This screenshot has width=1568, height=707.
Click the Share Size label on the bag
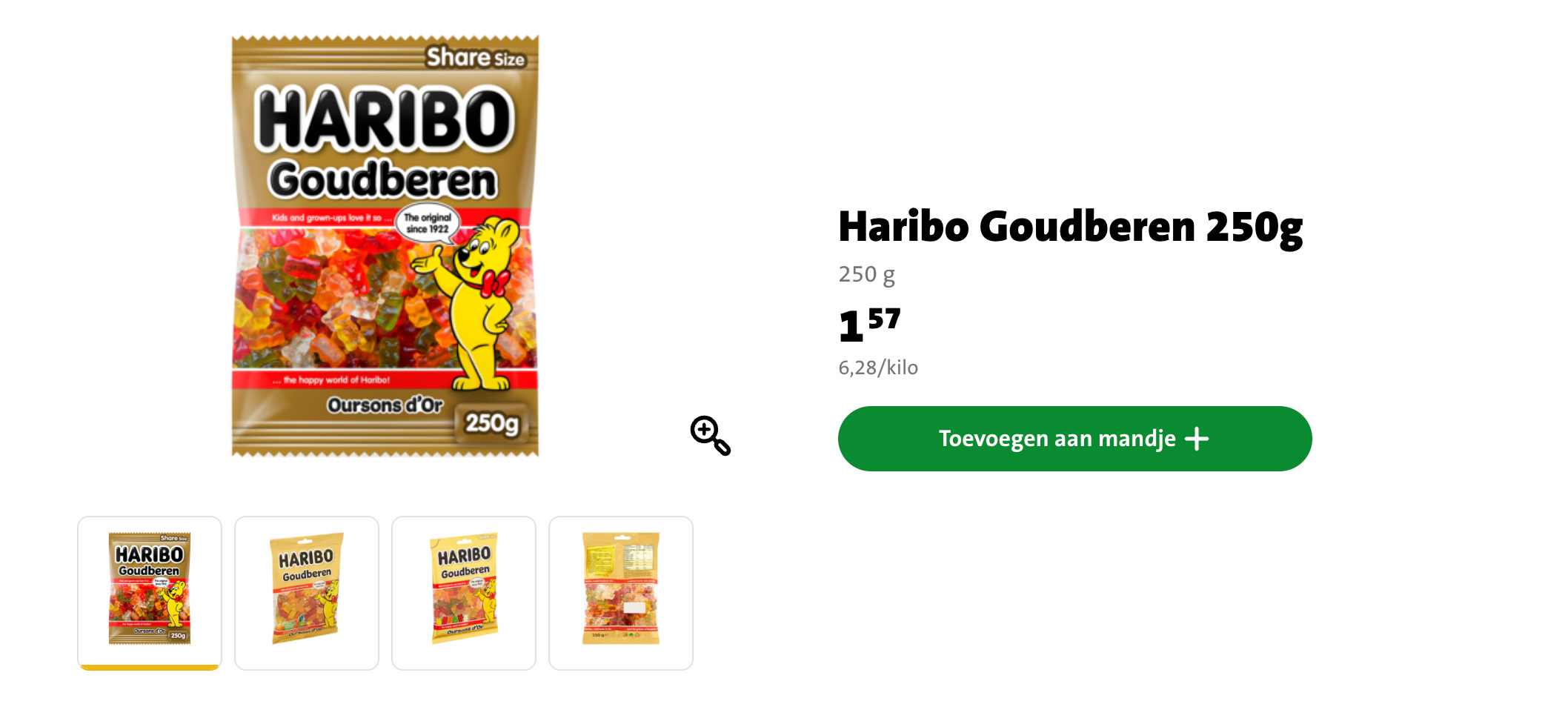coord(476,57)
